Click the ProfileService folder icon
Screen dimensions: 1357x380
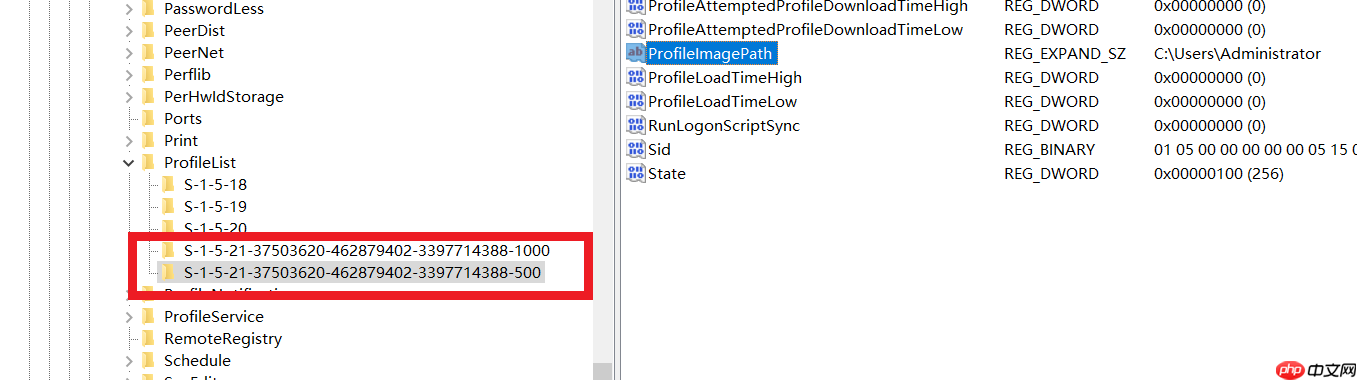(148, 316)
